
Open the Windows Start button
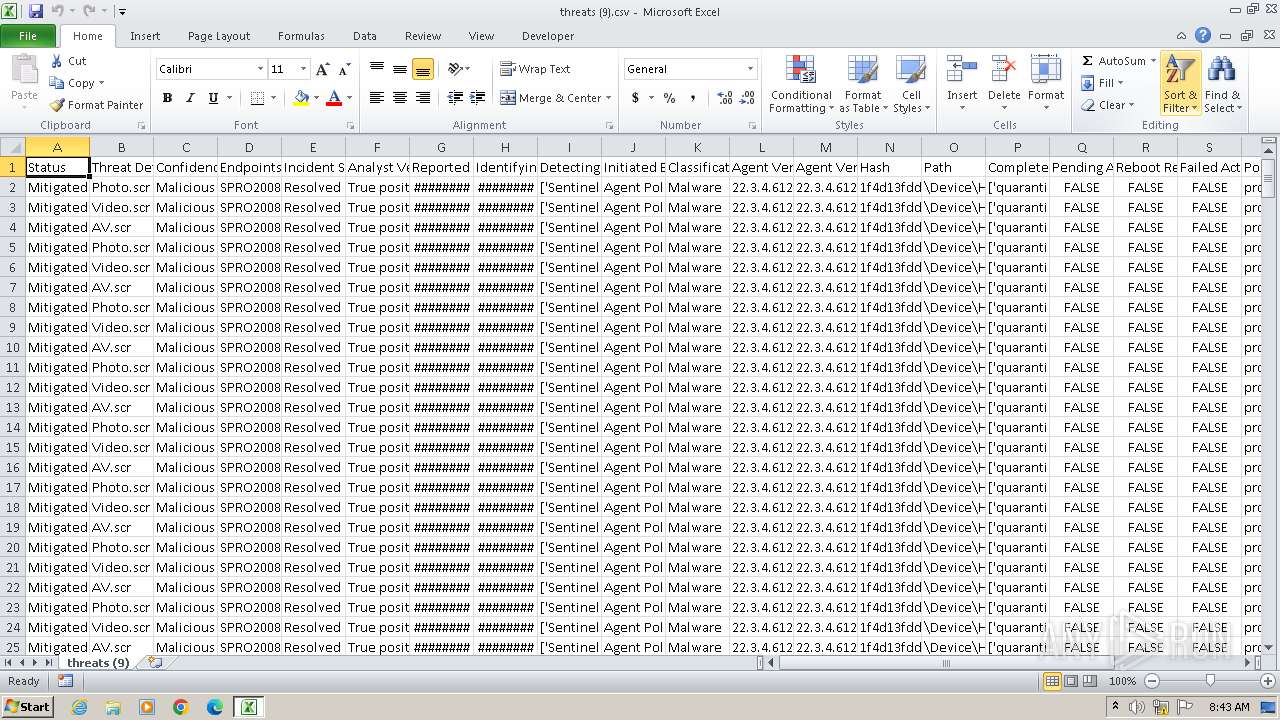tap(28, 706)
